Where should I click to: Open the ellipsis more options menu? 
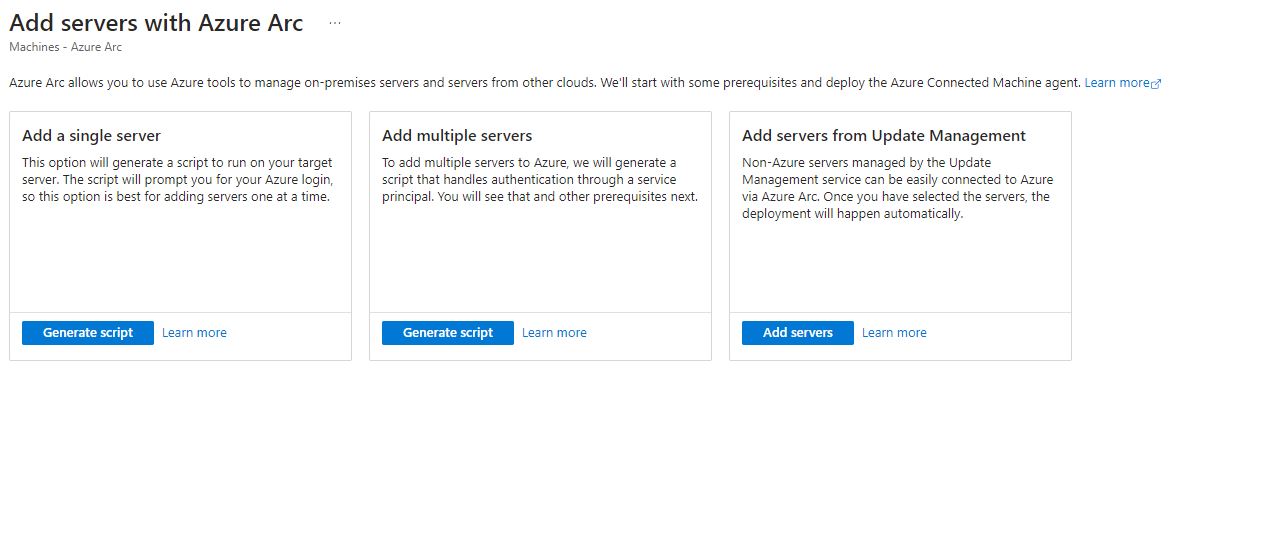pos(335,23)
